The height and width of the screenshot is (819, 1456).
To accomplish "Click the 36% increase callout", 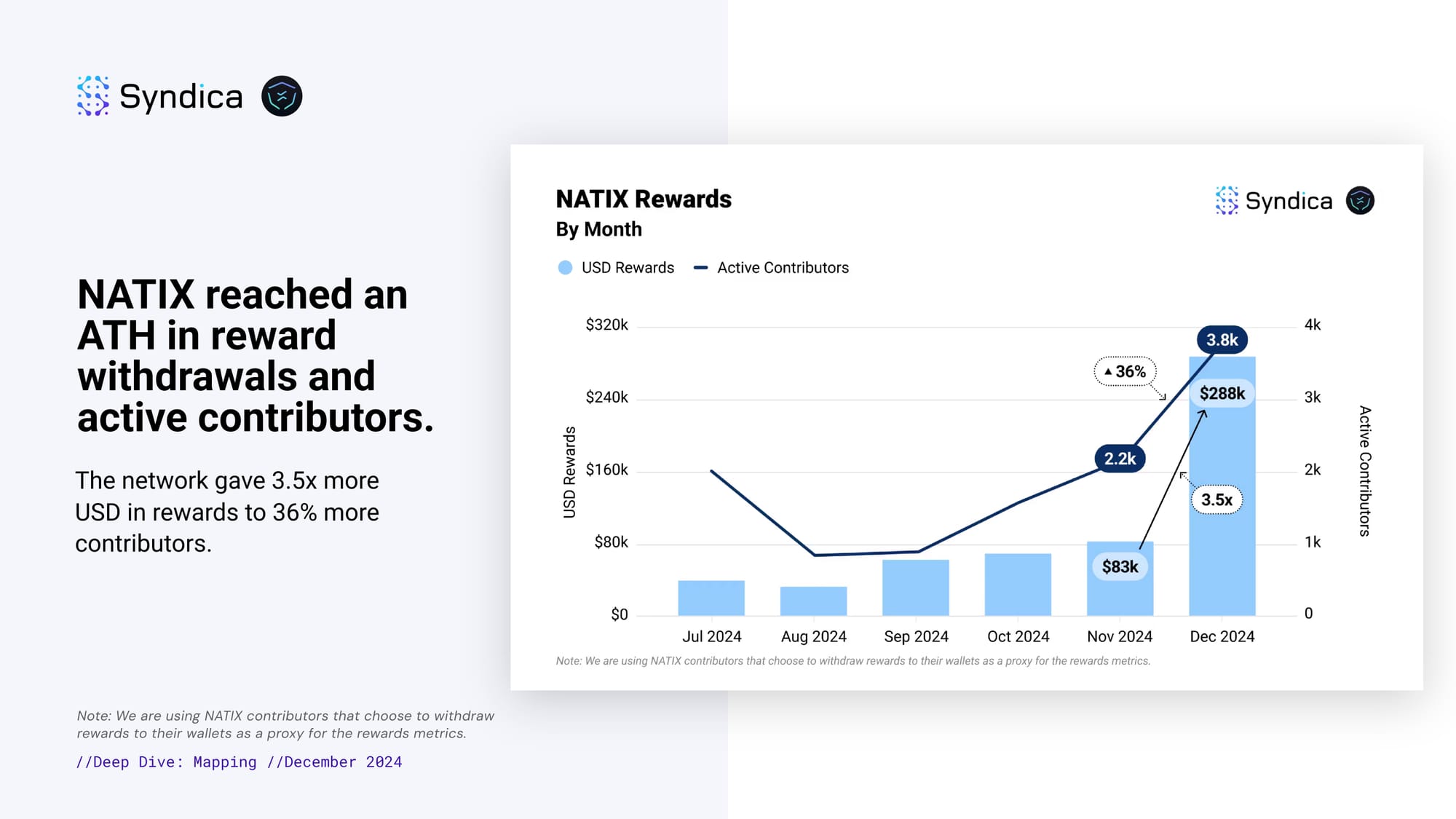I will (x=1125, y=371).
